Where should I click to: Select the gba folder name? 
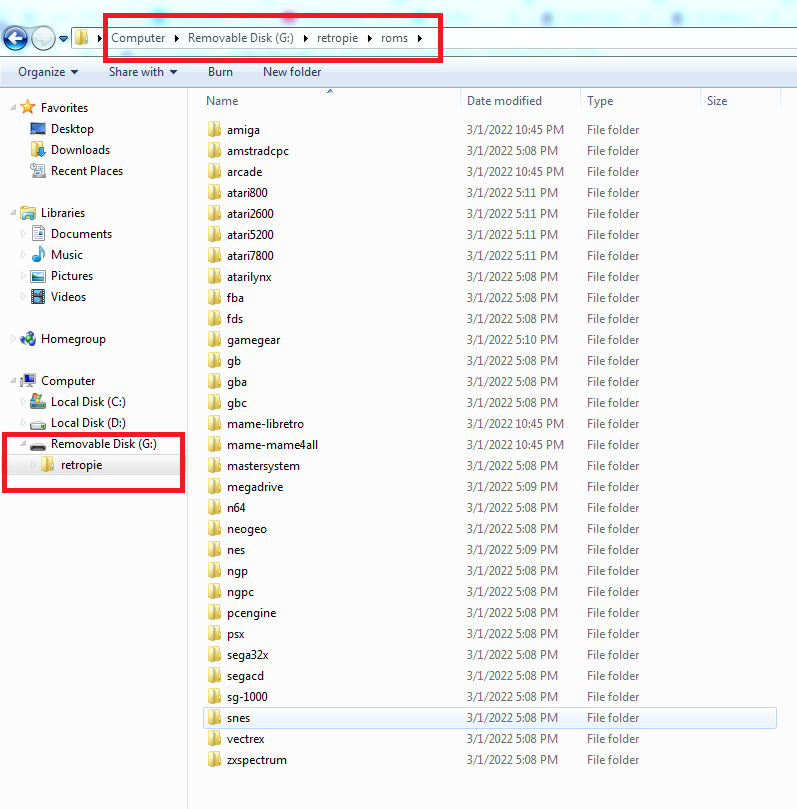tap(237, 382)
